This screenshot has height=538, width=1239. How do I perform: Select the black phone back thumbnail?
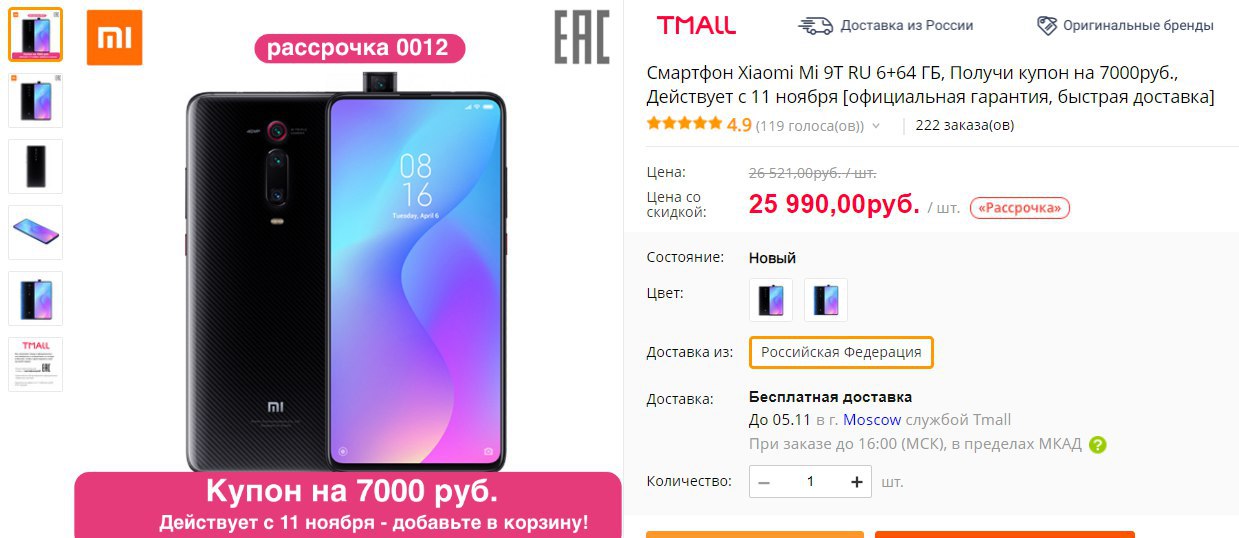click(x=35, y=166)
